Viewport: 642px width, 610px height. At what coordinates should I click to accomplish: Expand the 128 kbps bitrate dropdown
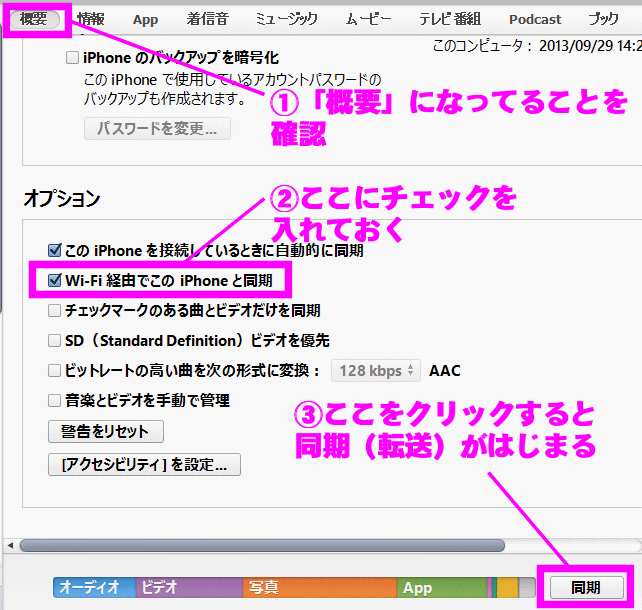(x=376, y=371)
